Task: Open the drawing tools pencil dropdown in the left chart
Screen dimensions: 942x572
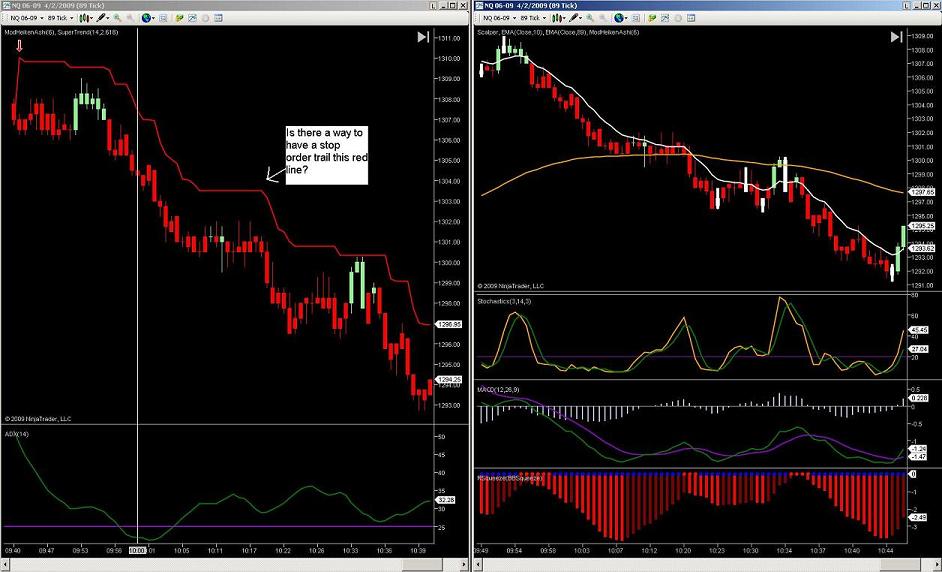Action: (103, 18)
